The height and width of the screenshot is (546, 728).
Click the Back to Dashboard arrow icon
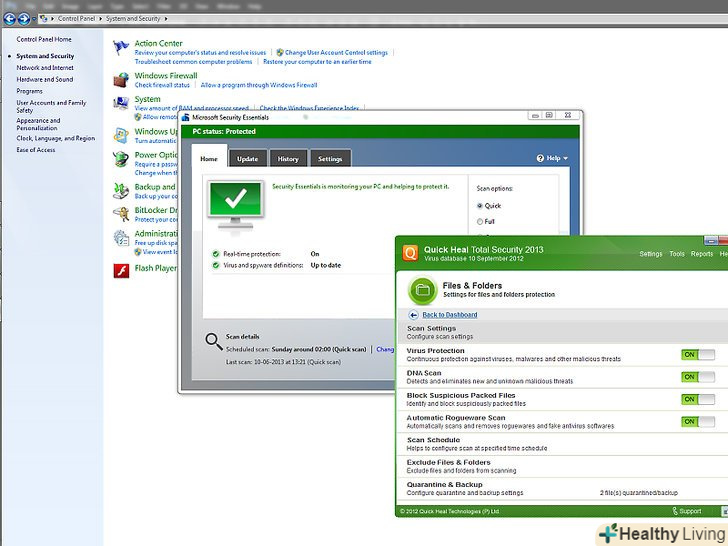coord(413,315)
